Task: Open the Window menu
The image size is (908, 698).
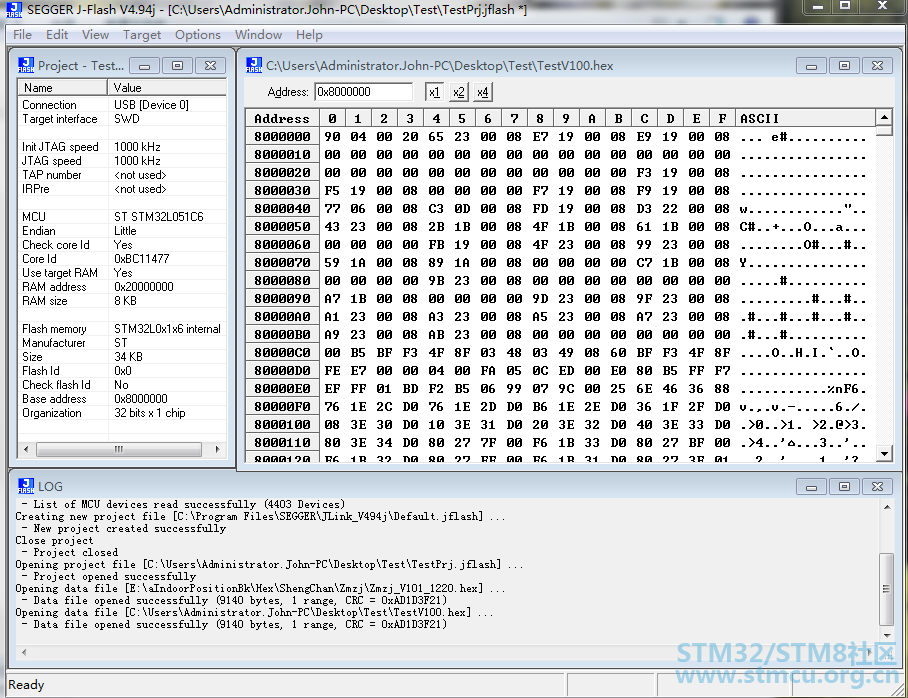Action: [x=258, y=35]
